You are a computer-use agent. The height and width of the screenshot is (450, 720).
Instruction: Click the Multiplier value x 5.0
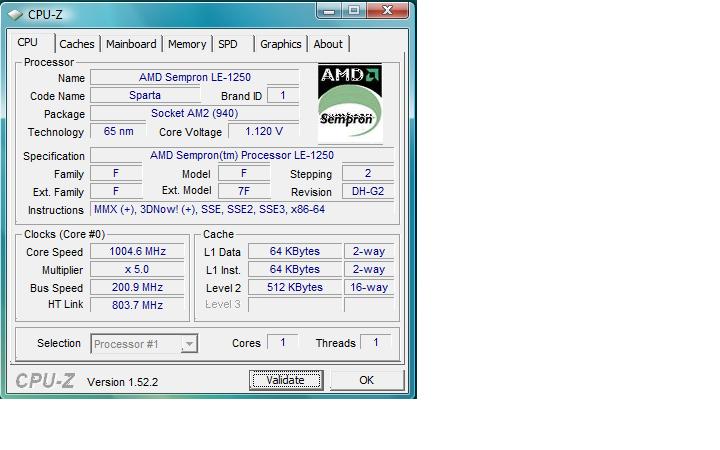click(x=137, y=269)
